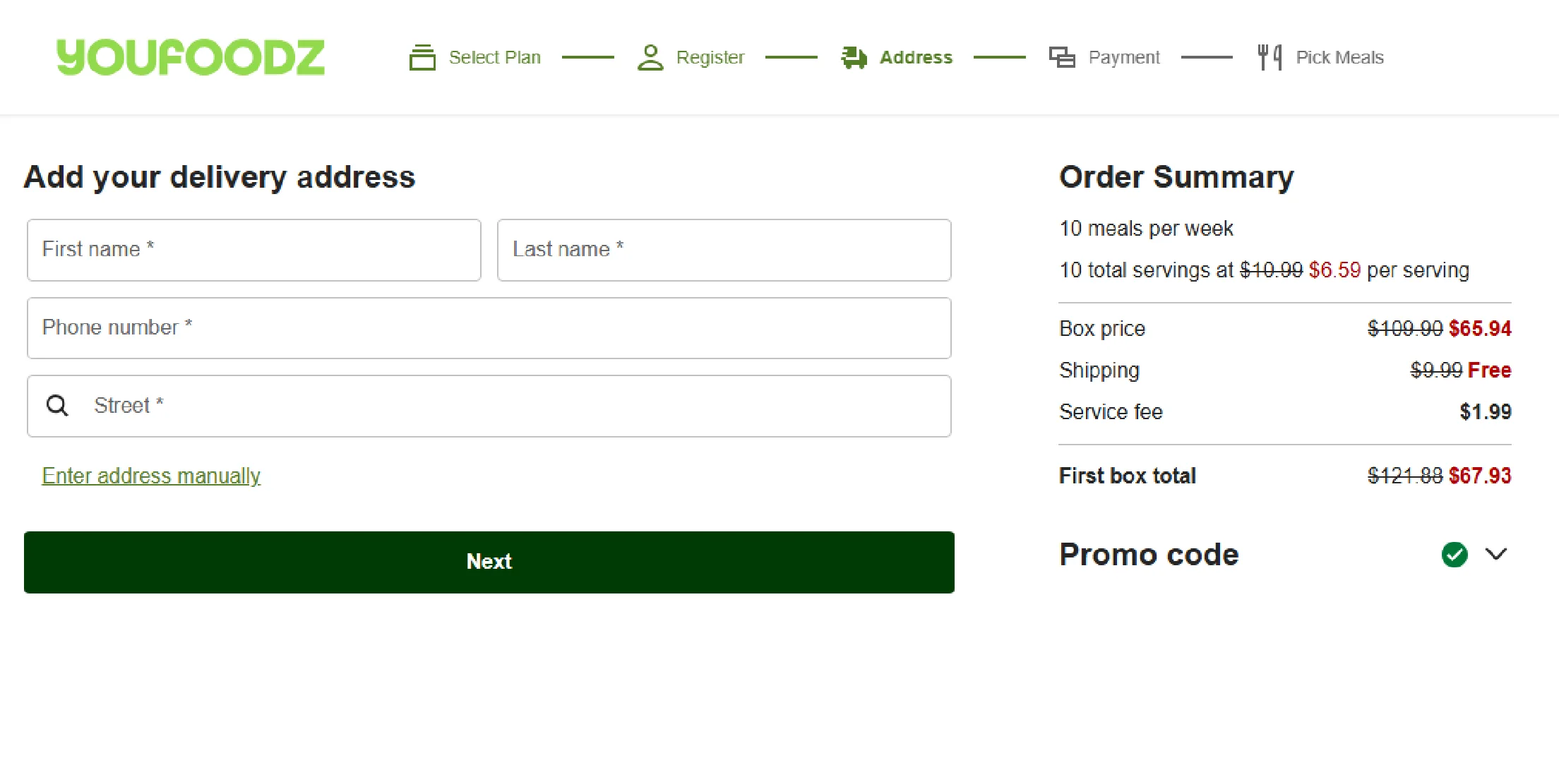Image resolution: width=1559 pixels, height=784 pixels.
Task: Click the search magnifier in Street field
Action: 57,406
